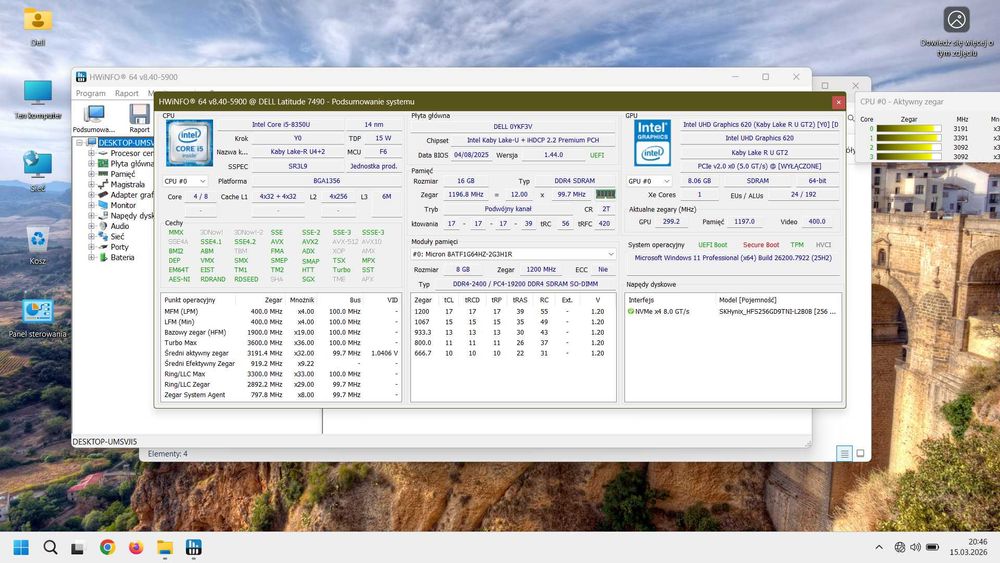Click the Windows 11 Professional OS text
Viewport: 1000px width, 563px height.
coord(733,258)
